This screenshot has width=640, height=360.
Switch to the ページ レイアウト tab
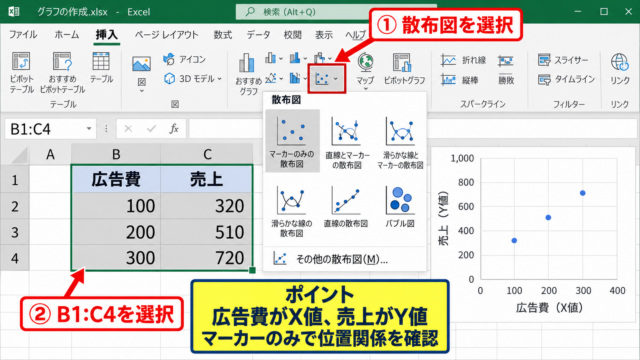coord(167,35)
